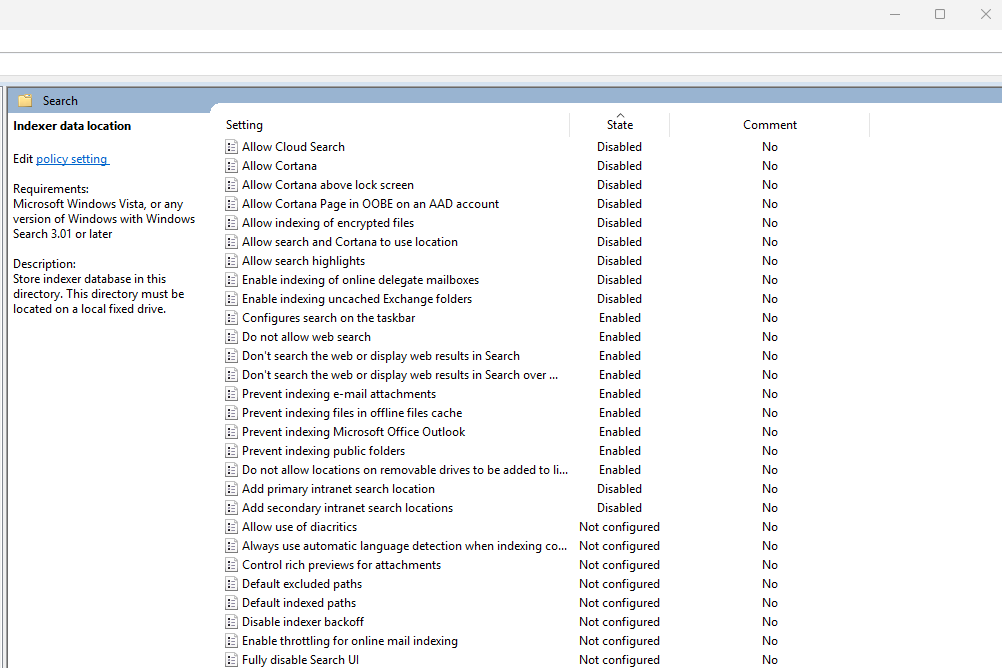Click icon beside Default indexed paths

231,603
